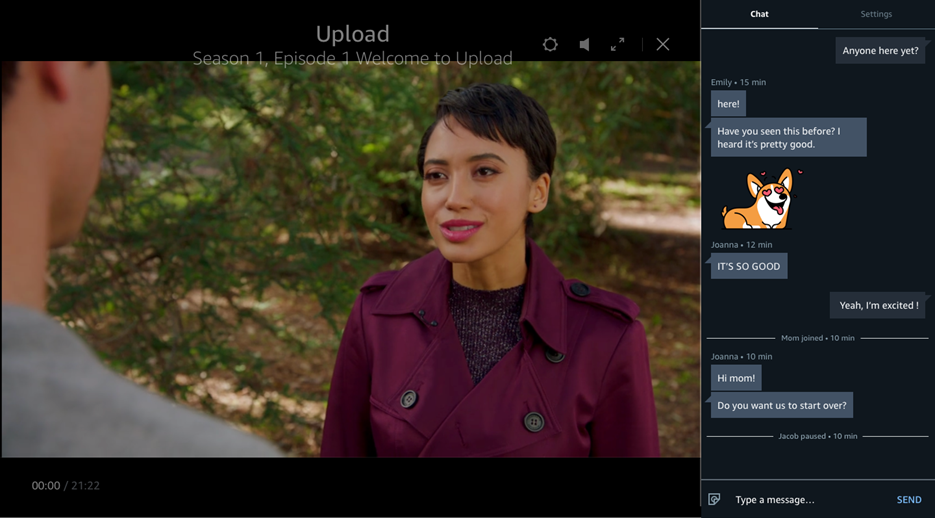
Task: Open the sticker picker beside the message box
Action: coord(714,499)
